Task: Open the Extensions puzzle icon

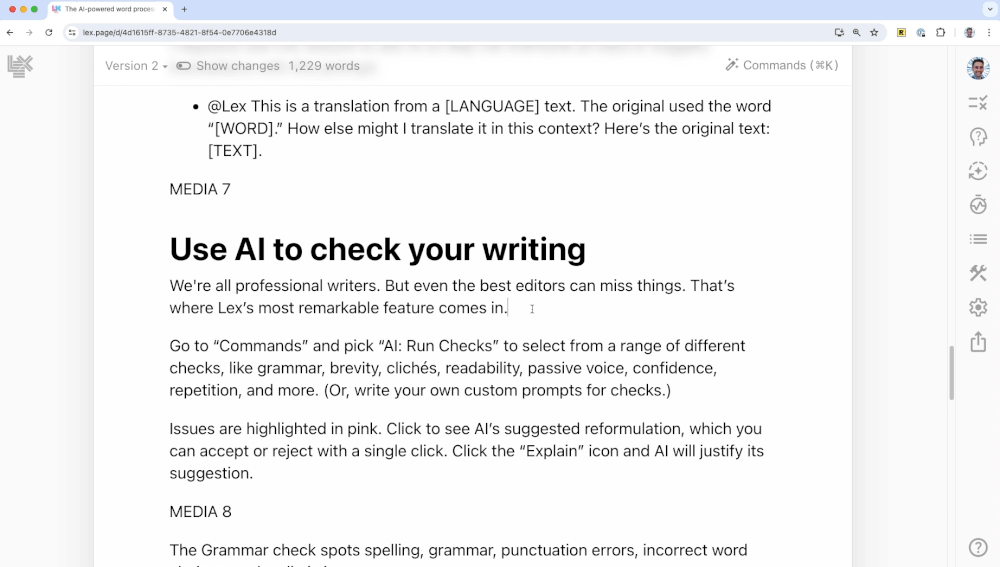Action: [x=941, y=33]
